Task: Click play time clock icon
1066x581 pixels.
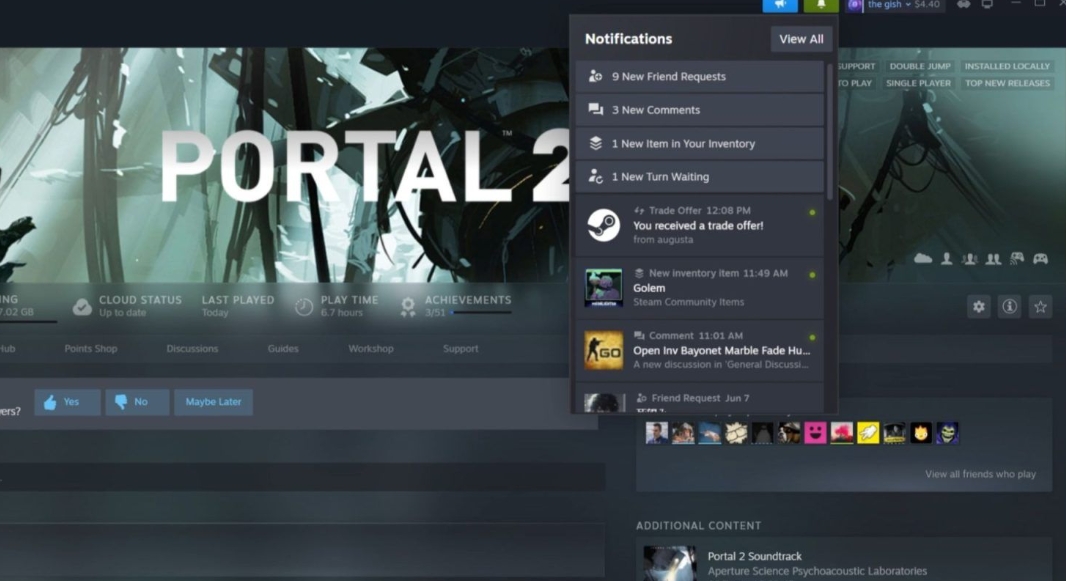Action: tap(304, 307)
